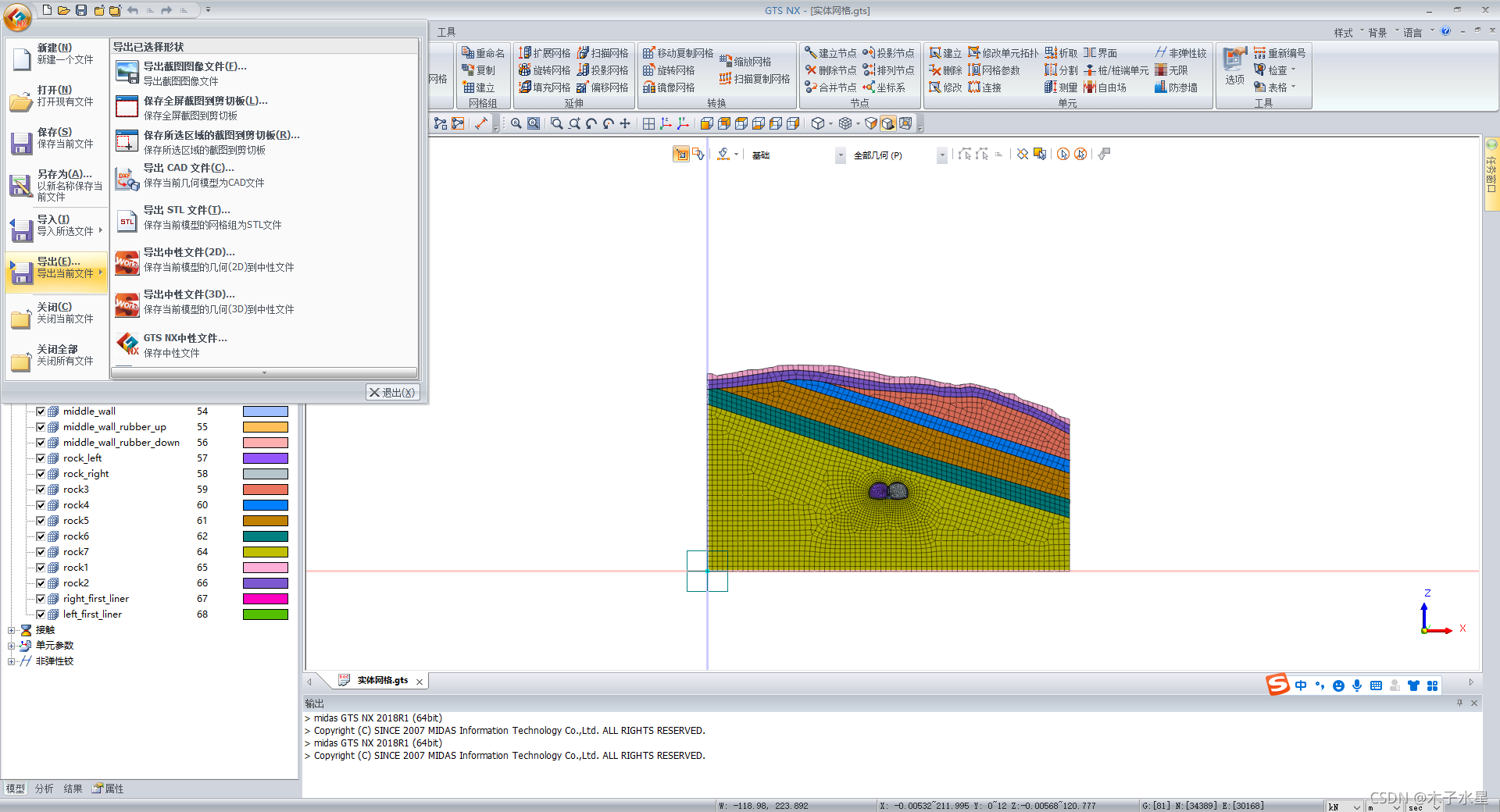Click the grid display icon

(x=649, y=123)
